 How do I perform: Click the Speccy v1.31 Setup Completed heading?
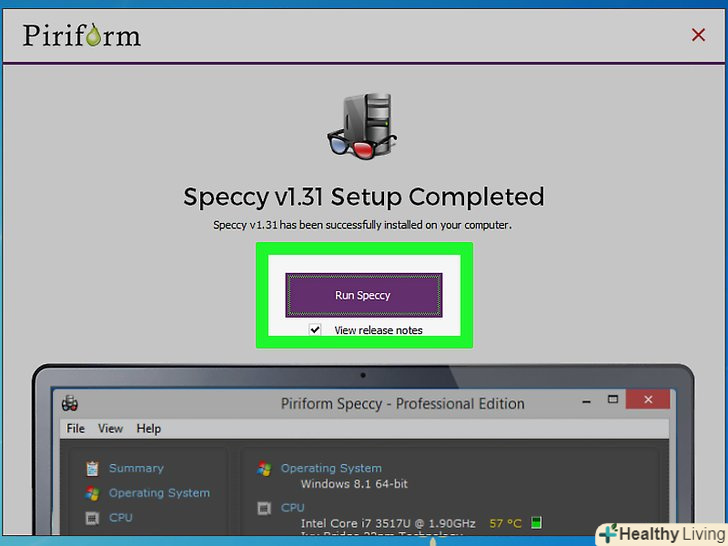(364, 197)
